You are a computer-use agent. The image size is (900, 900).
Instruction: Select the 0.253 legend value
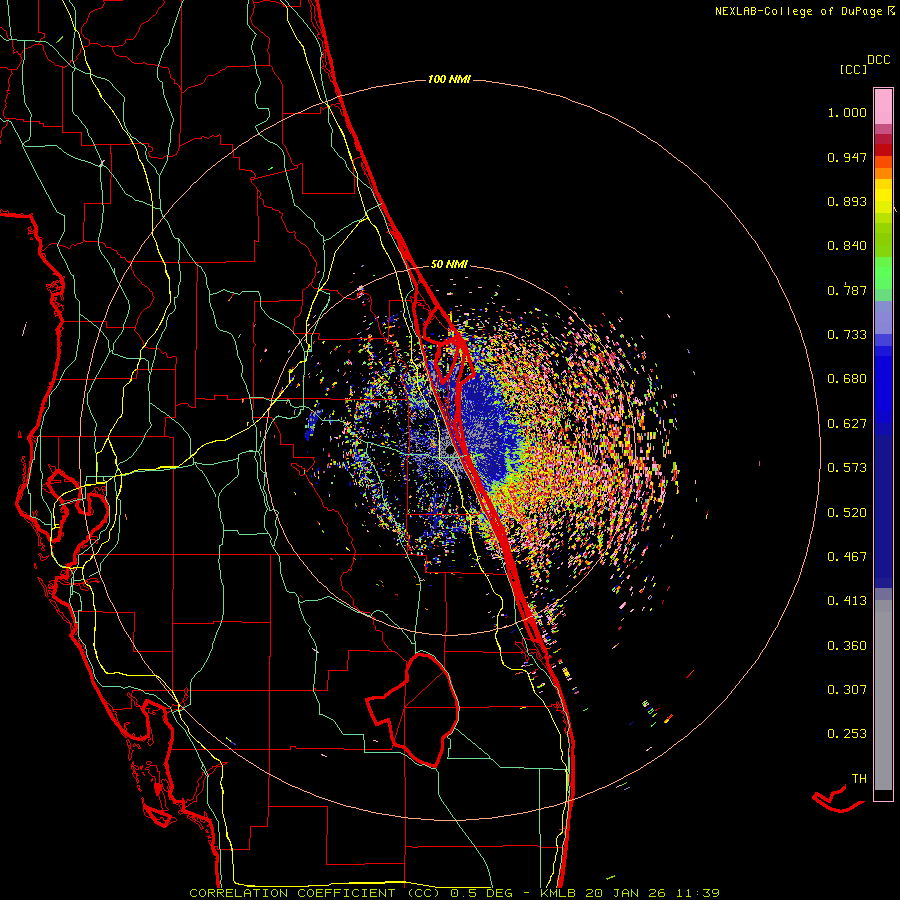pos(847,734)
